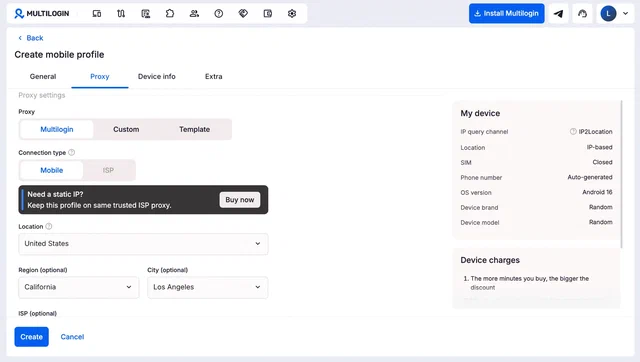Open the Los Angeles city dropdown
The width and height of the screenshot is (640, 362).
(x=207, y=287)
